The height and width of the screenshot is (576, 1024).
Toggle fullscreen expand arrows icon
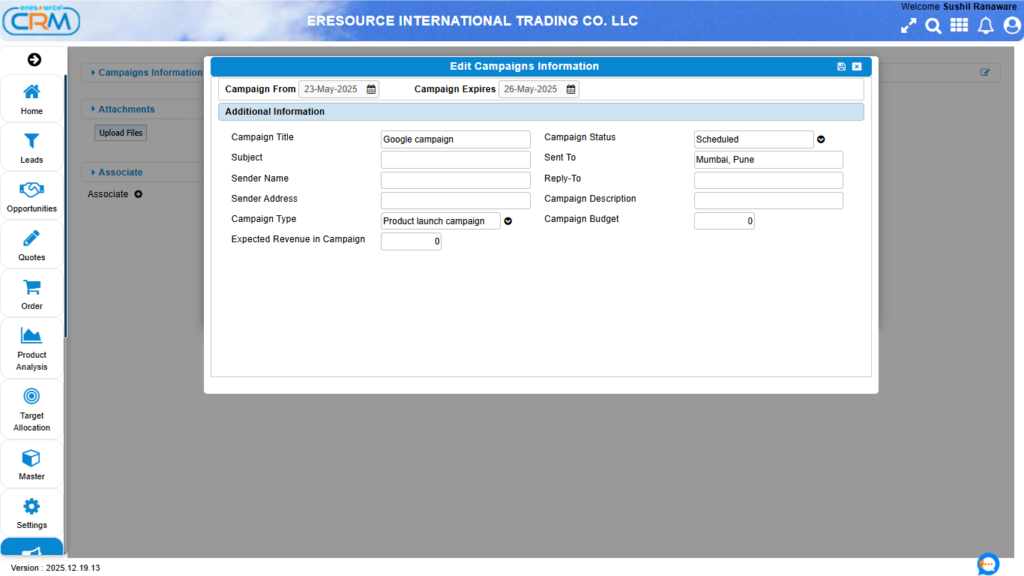(x=908, y=27)
